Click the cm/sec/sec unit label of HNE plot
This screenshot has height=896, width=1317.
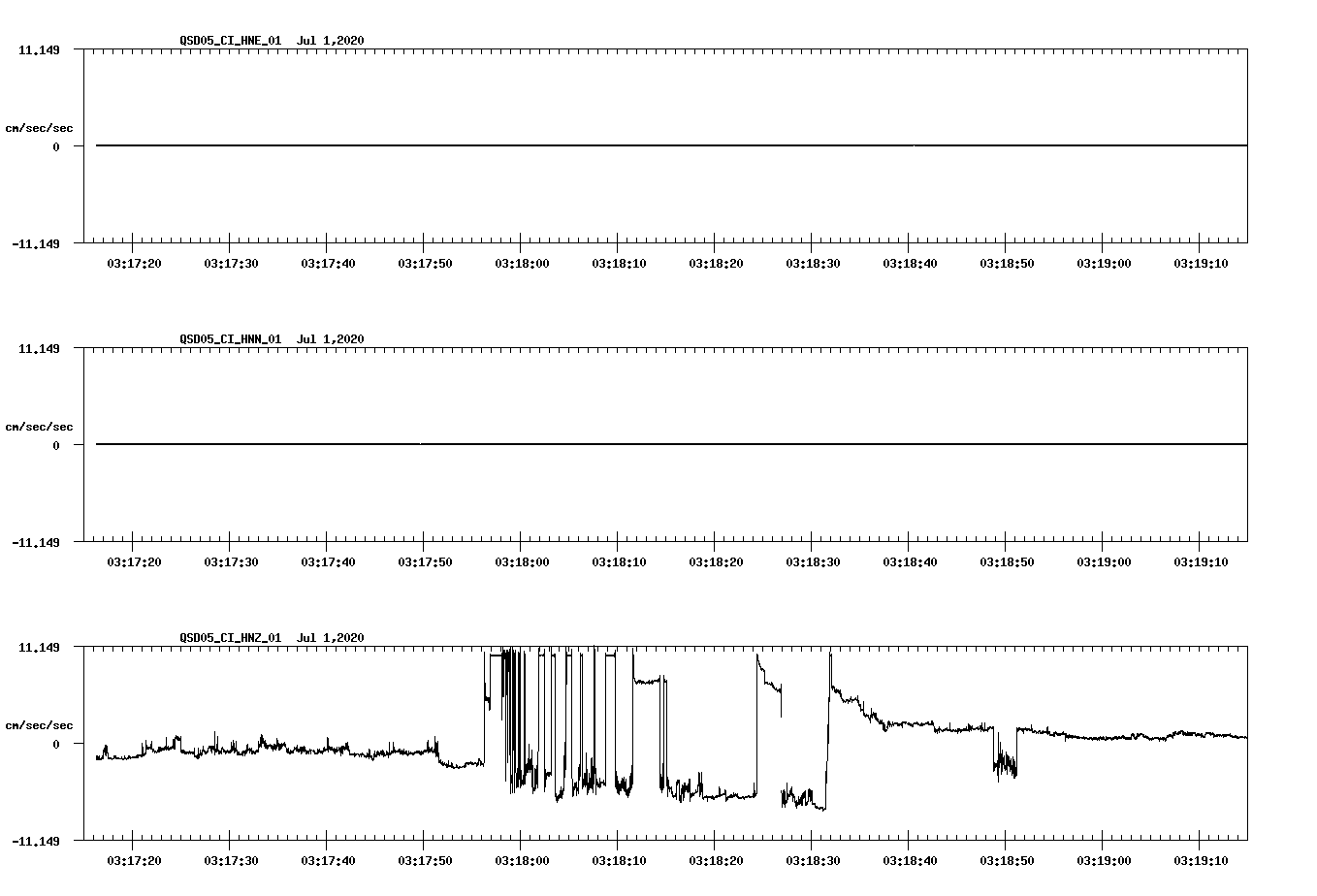[39, 128]
